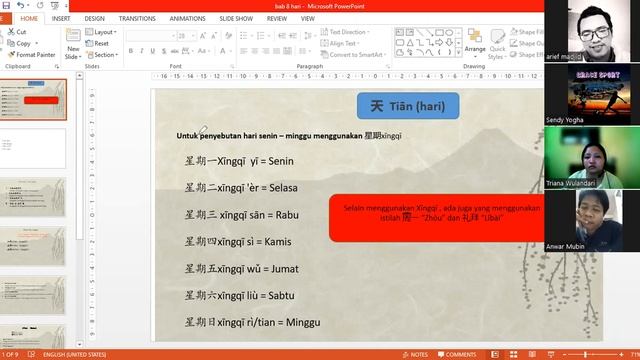
Task: Switch to the ANIMATIONS tab
Action: [187, 19]
